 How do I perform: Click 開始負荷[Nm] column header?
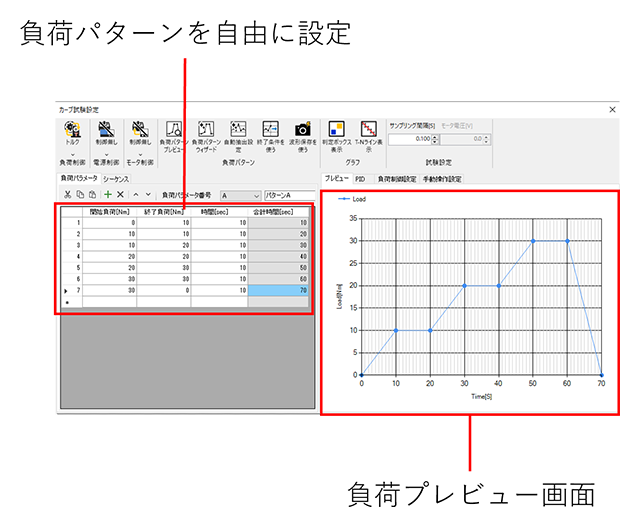click(109, 212)
